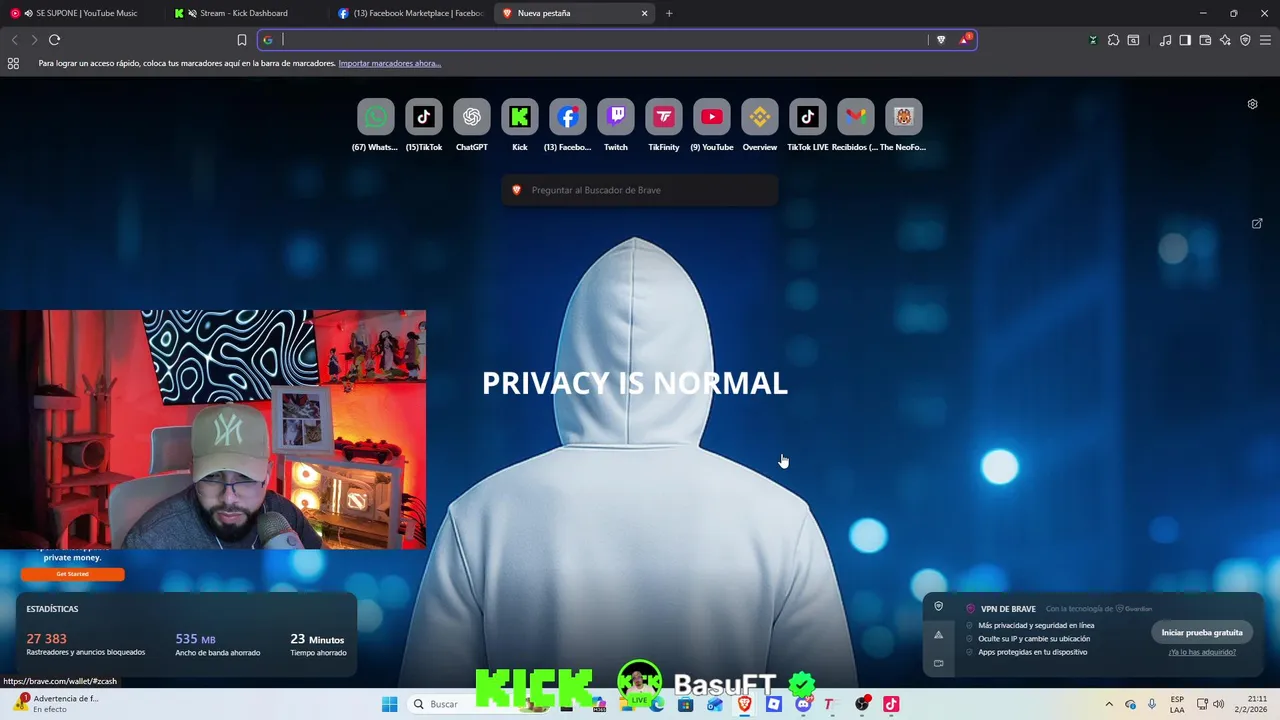Open Discord icon in taskbar
The height and width of the screenshot is (720, 1280).
pyautogui.click(x=803, y=704)
